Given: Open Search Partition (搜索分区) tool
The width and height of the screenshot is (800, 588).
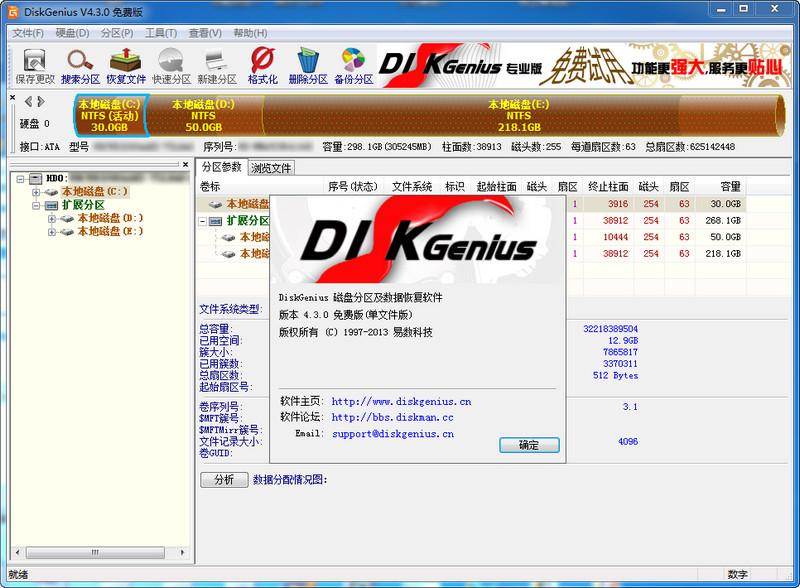Looking at the screenshot, I should 80,66.
